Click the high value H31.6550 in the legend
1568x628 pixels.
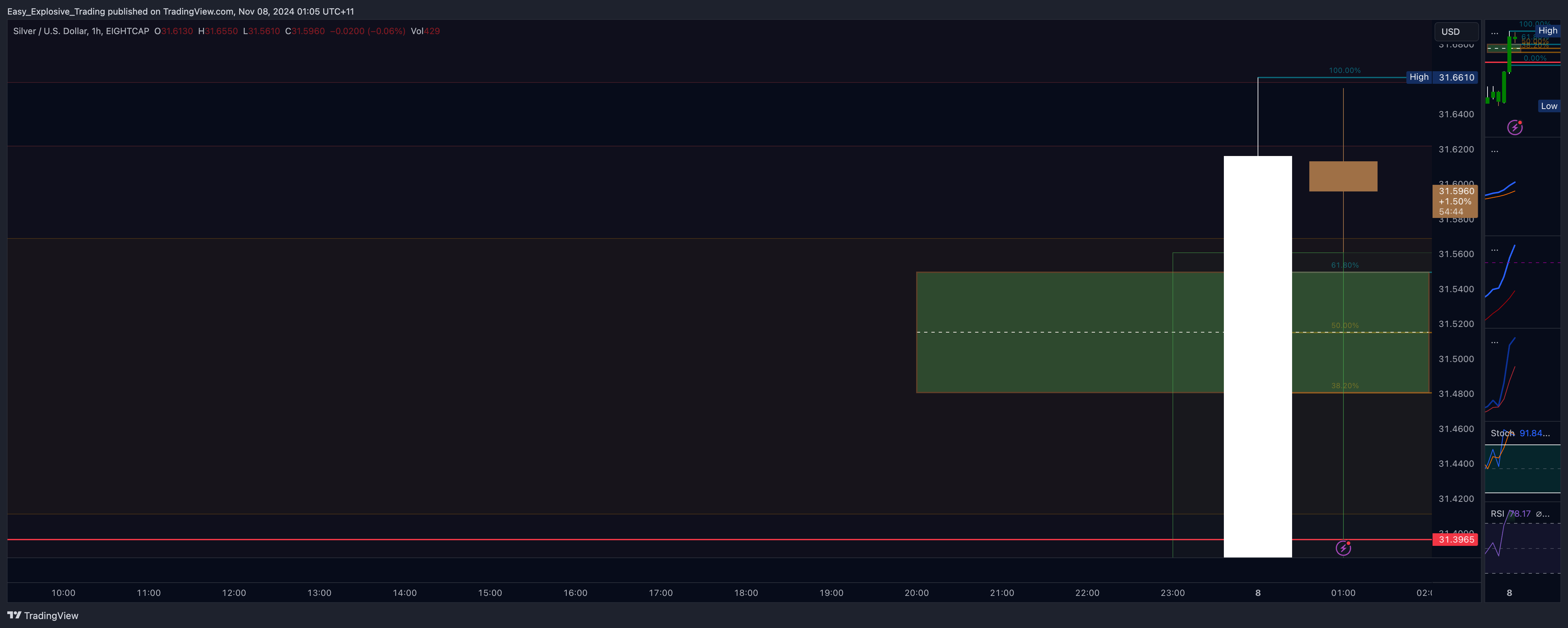(x=218, y=31)
